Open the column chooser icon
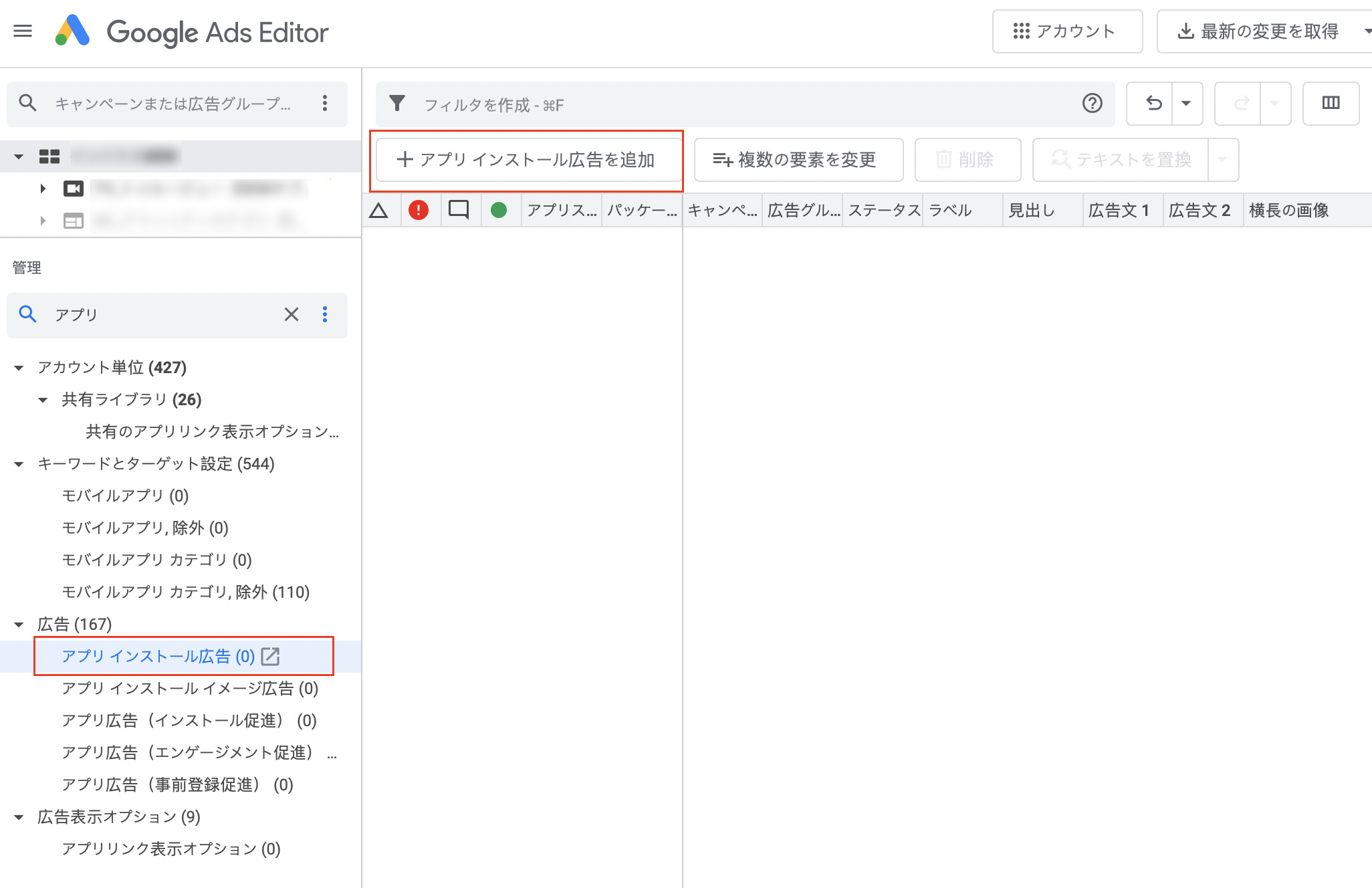This screenshot has width=1372, height=888. [x=1331, y=103]
